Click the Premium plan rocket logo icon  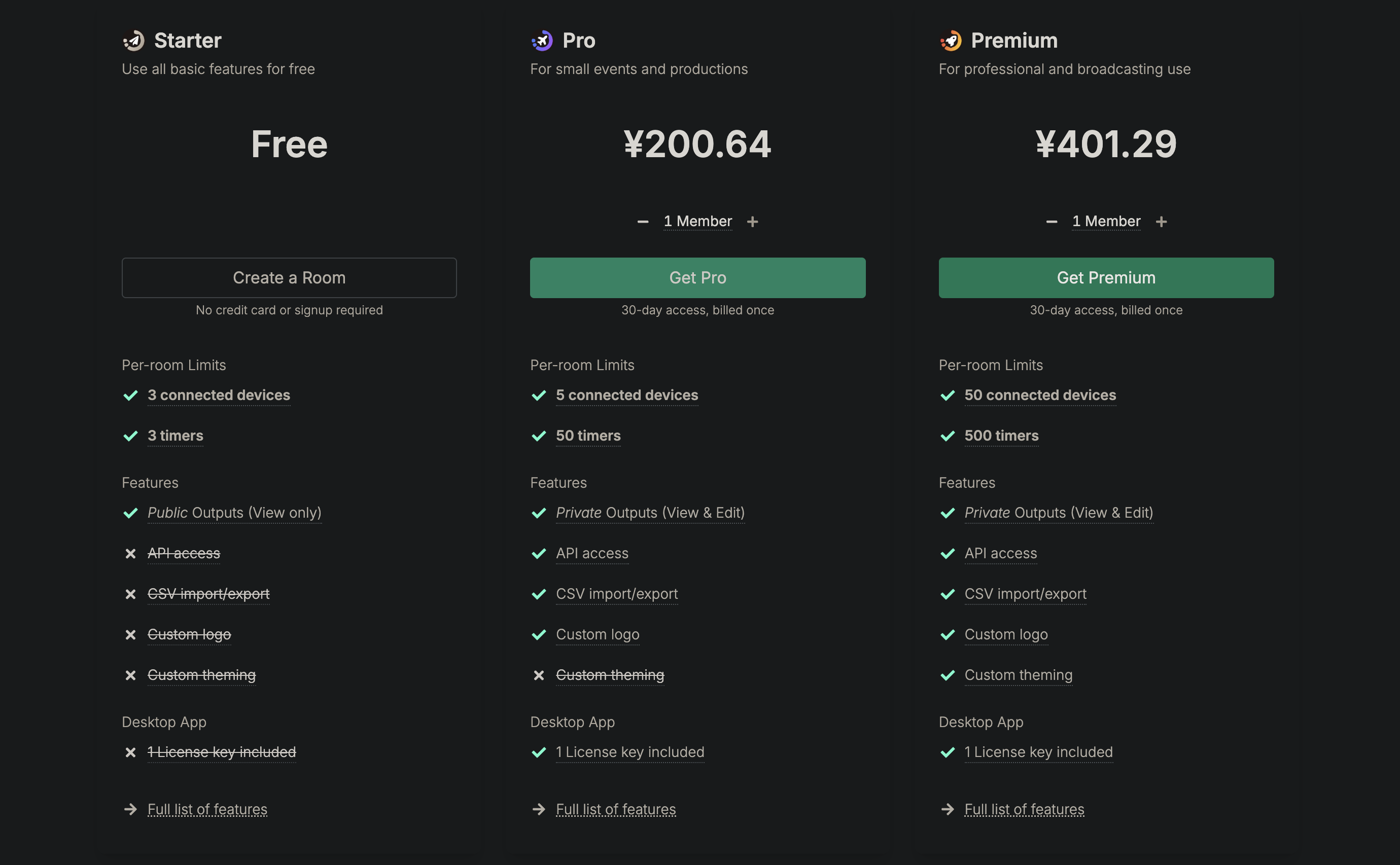pos(951,41)
